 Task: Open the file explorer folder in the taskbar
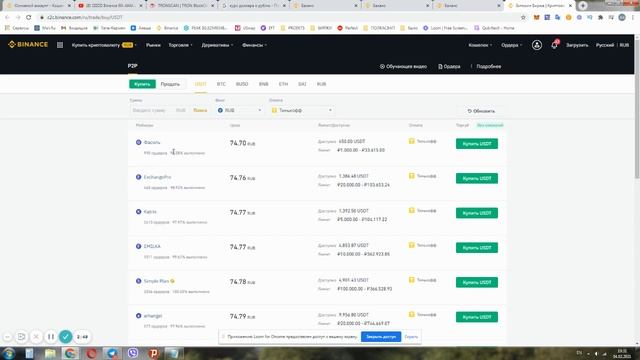(50, 353)
